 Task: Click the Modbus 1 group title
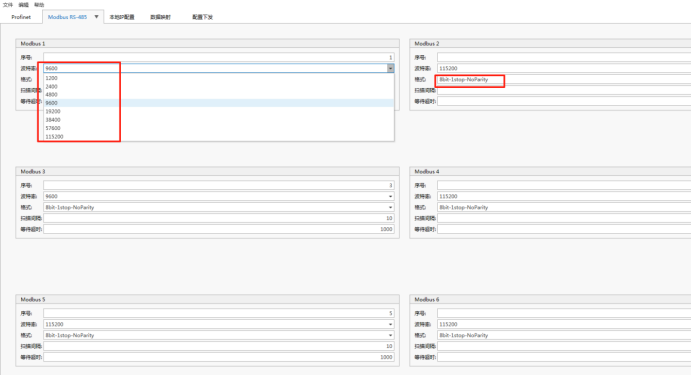[33, 44]
